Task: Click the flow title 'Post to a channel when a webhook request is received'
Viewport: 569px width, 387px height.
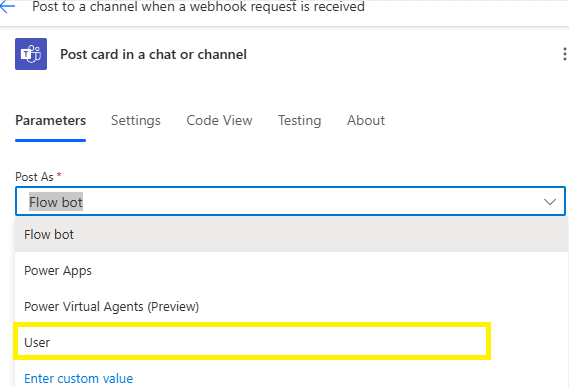Action: [x=198, y=7]
